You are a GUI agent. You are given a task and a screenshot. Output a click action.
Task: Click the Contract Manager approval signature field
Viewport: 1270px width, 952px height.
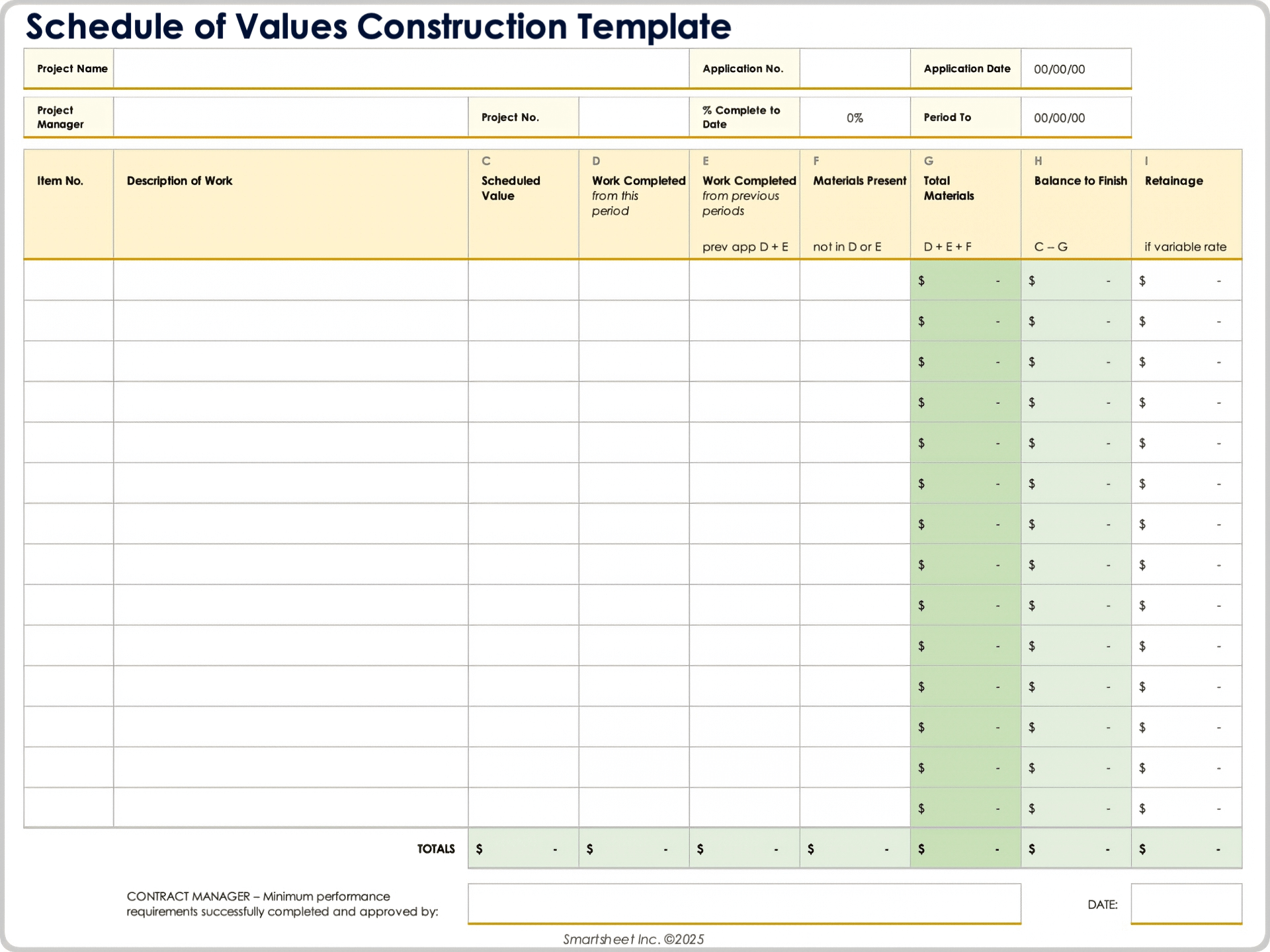point(744,904)
